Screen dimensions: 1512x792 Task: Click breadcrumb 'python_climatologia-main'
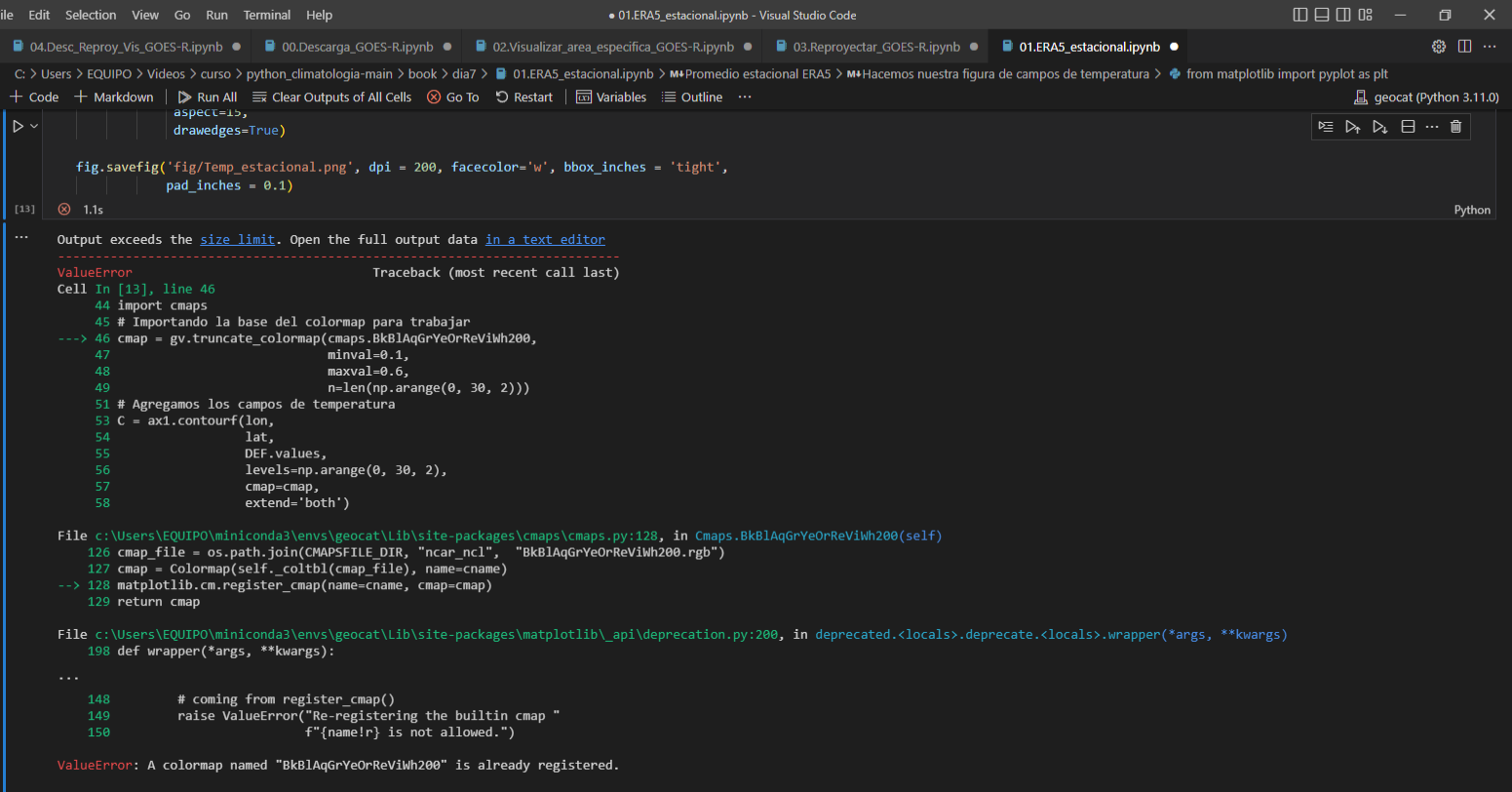coord(320,73)
